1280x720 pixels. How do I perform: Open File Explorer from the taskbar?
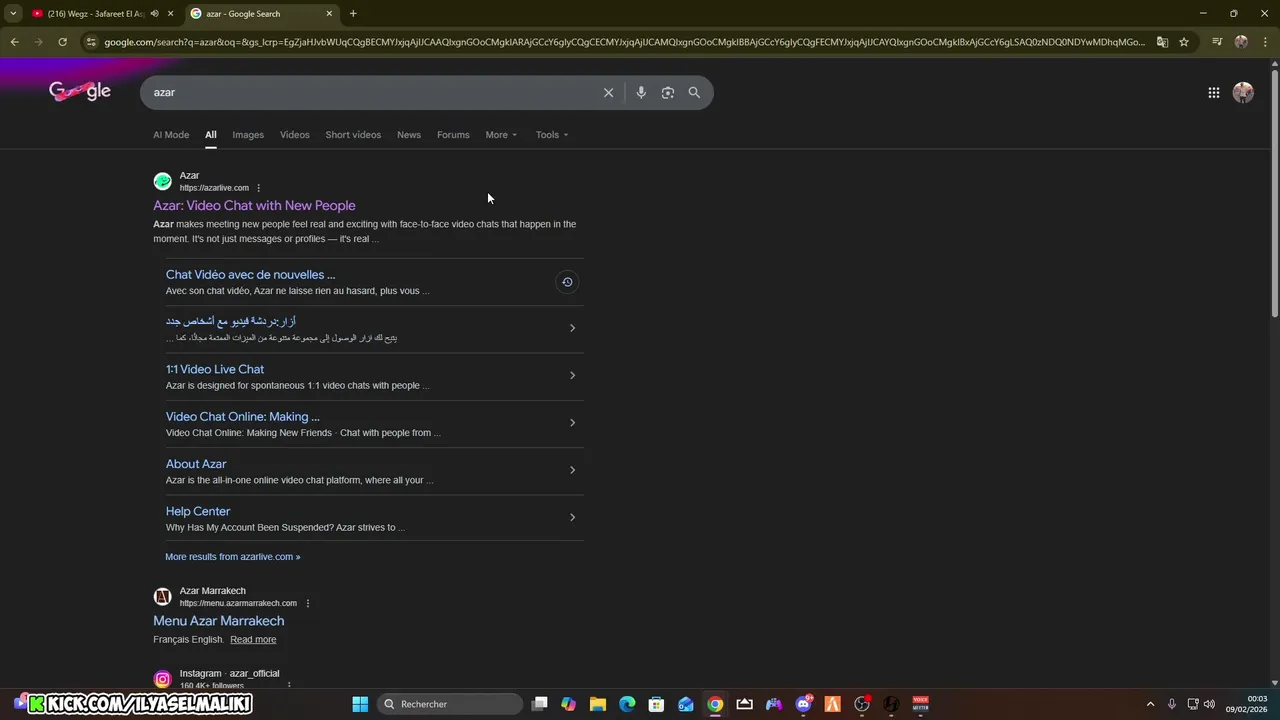(597, 704)
